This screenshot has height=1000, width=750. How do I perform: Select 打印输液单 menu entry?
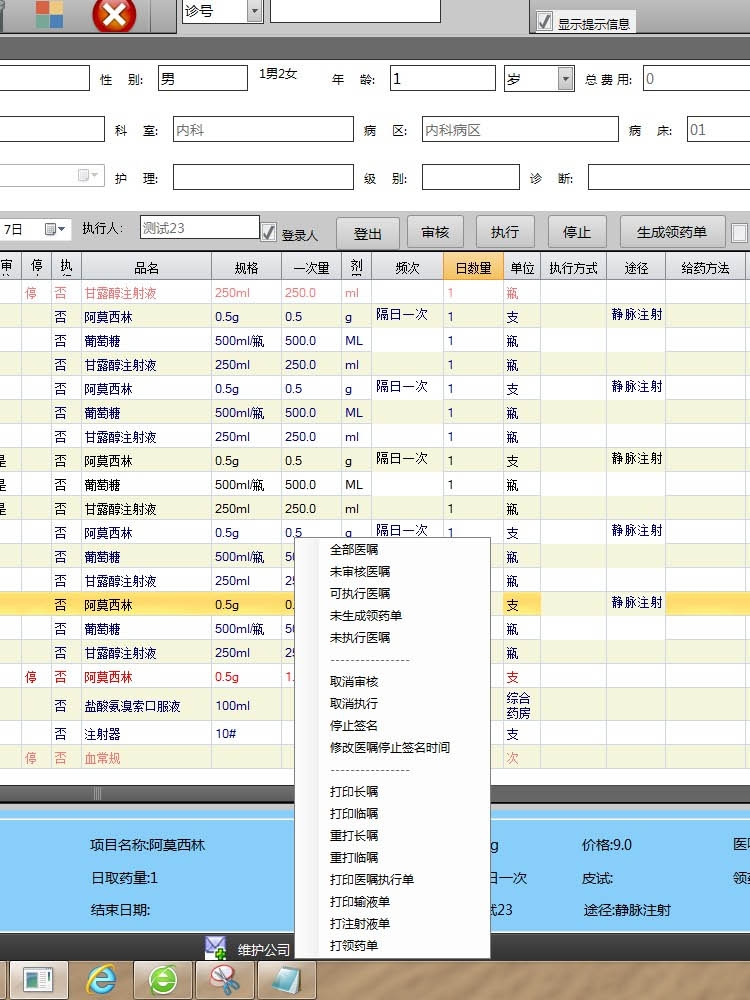360,902
